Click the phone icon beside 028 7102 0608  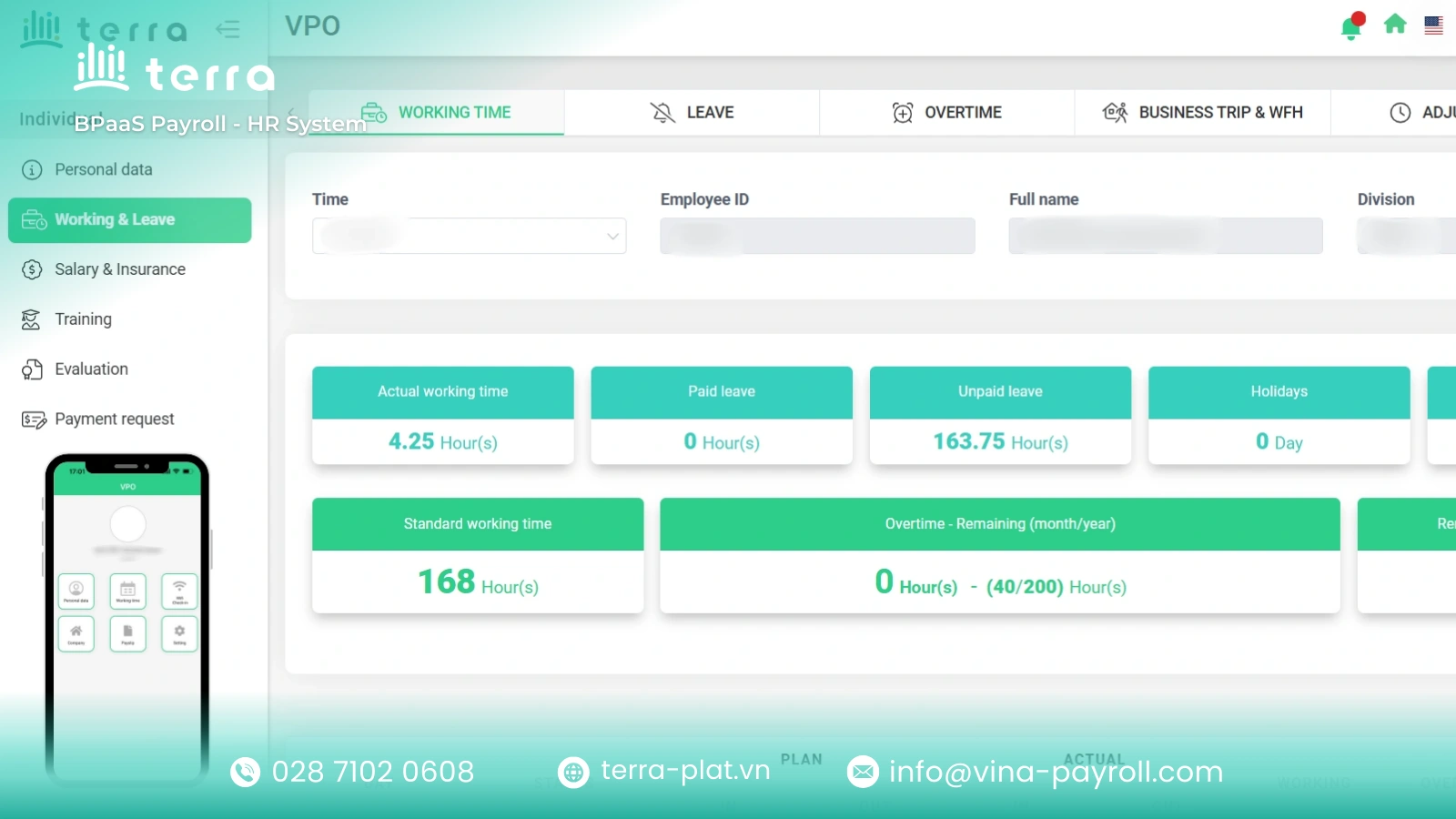(x=245, y=773)
